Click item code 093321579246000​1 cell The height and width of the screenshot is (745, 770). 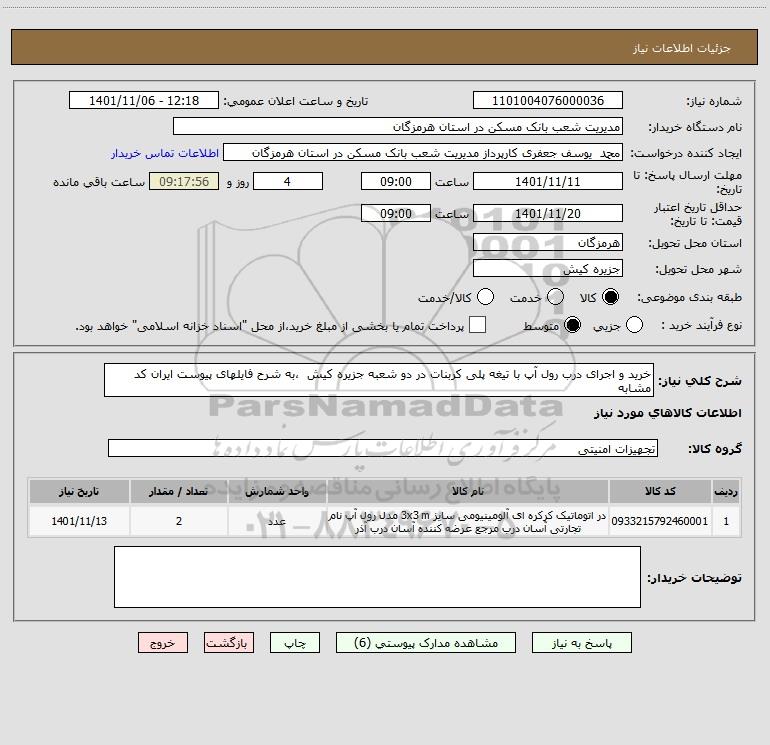pos(660,521)
